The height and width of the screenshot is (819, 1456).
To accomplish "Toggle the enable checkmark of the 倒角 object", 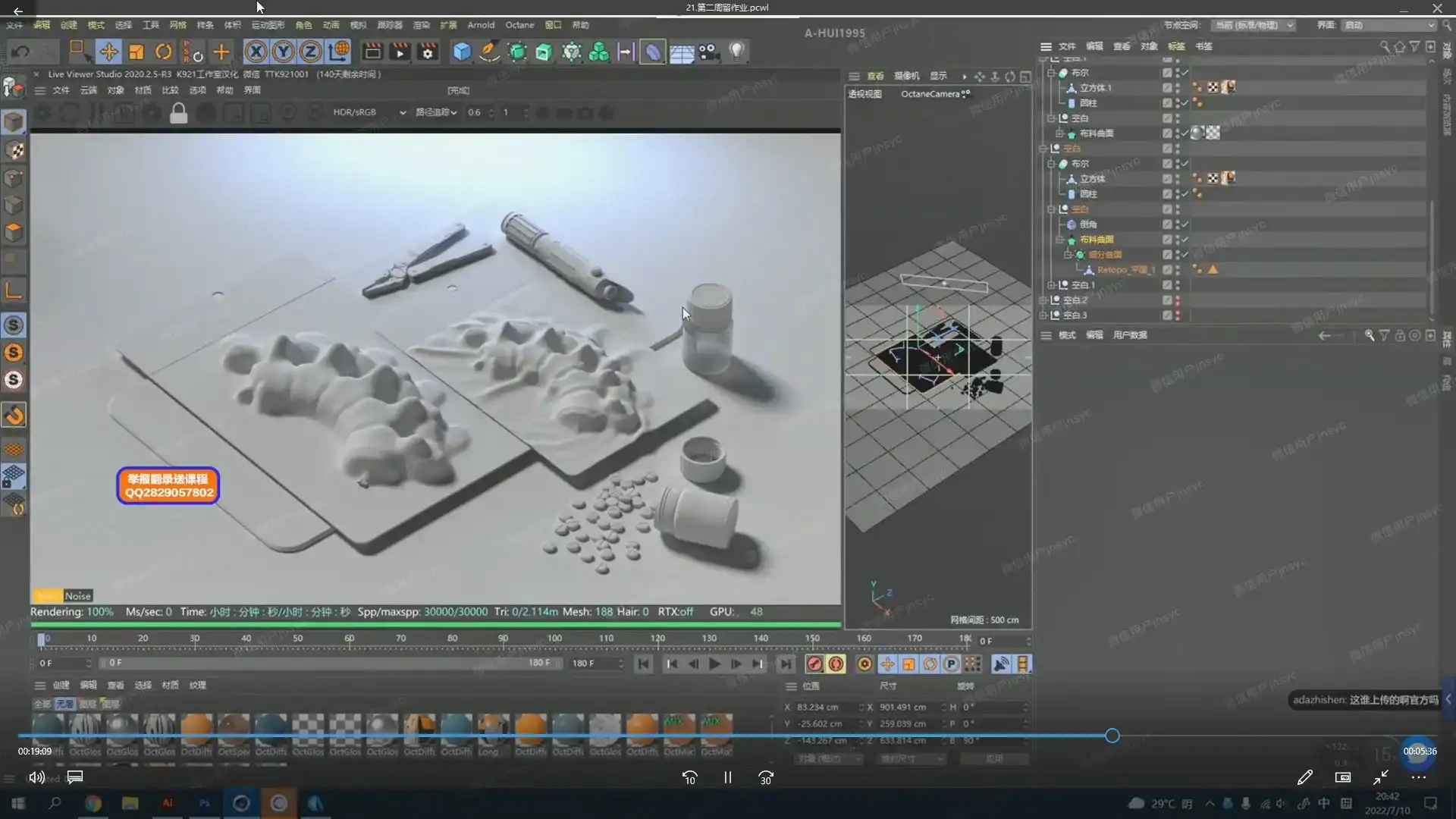I will (1185, 224).
